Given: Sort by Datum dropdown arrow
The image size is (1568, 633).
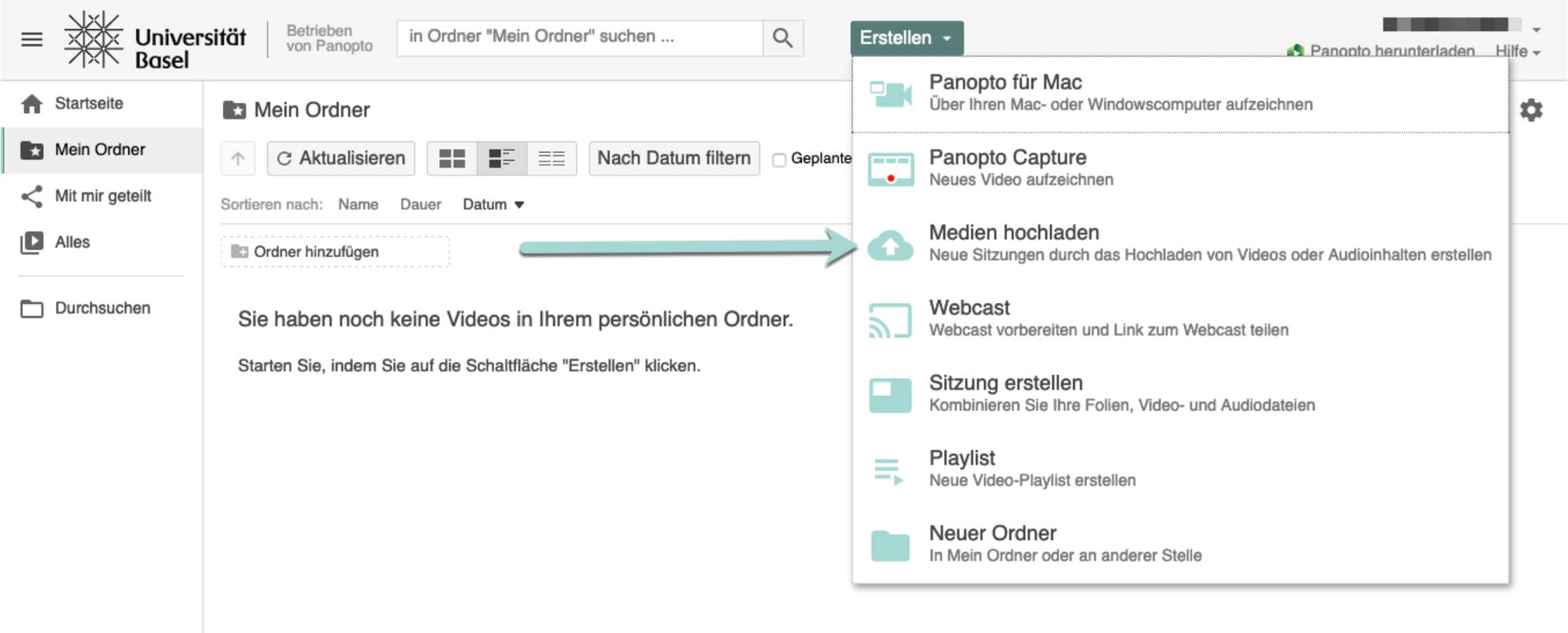Looking at the screenshot, I should tap(519, 205).
